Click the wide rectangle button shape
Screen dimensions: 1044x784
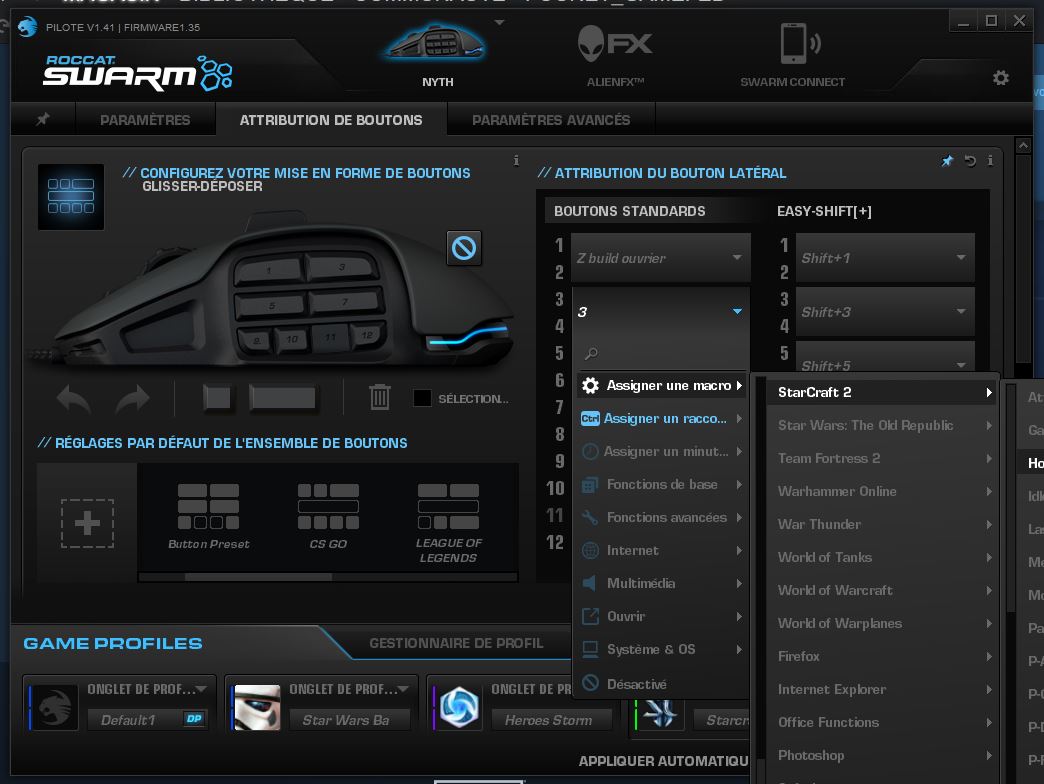282,398
